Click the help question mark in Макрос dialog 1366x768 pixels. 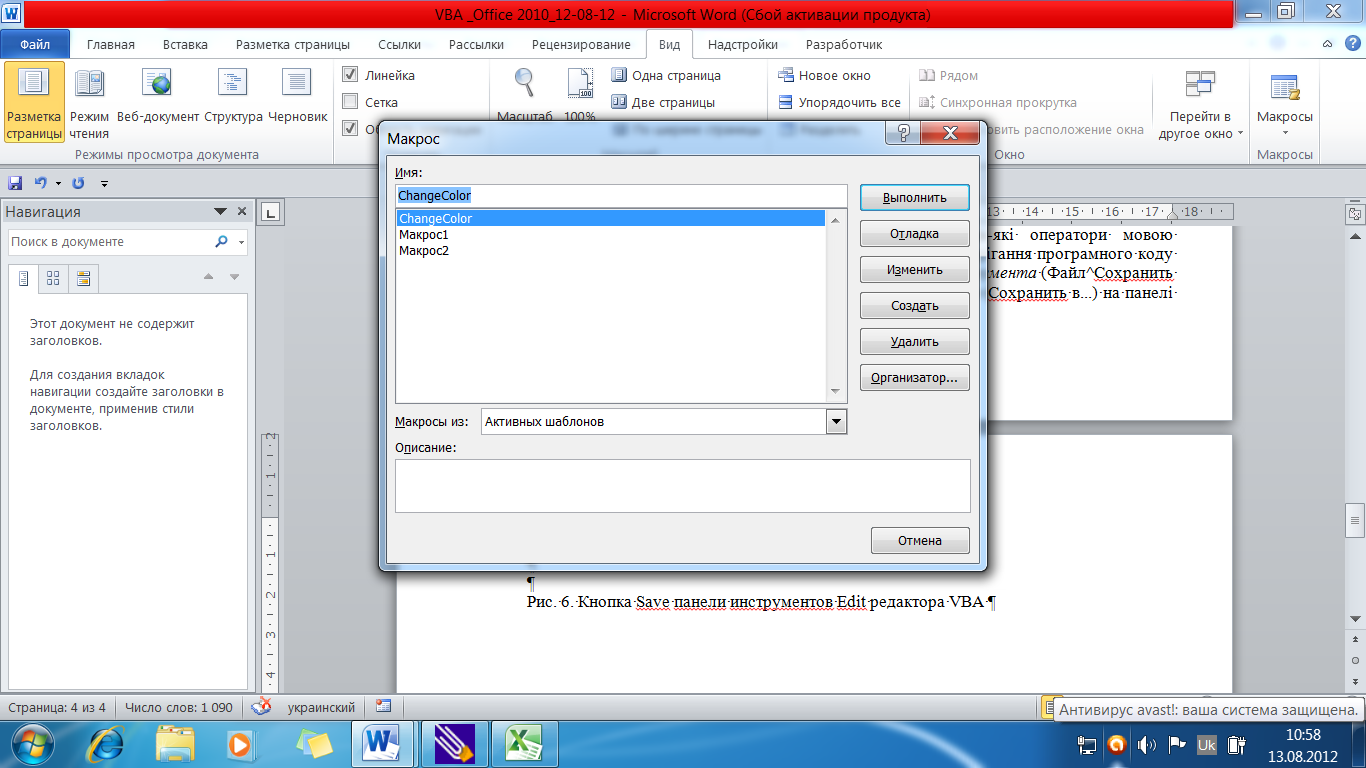[x=903, y=134]
